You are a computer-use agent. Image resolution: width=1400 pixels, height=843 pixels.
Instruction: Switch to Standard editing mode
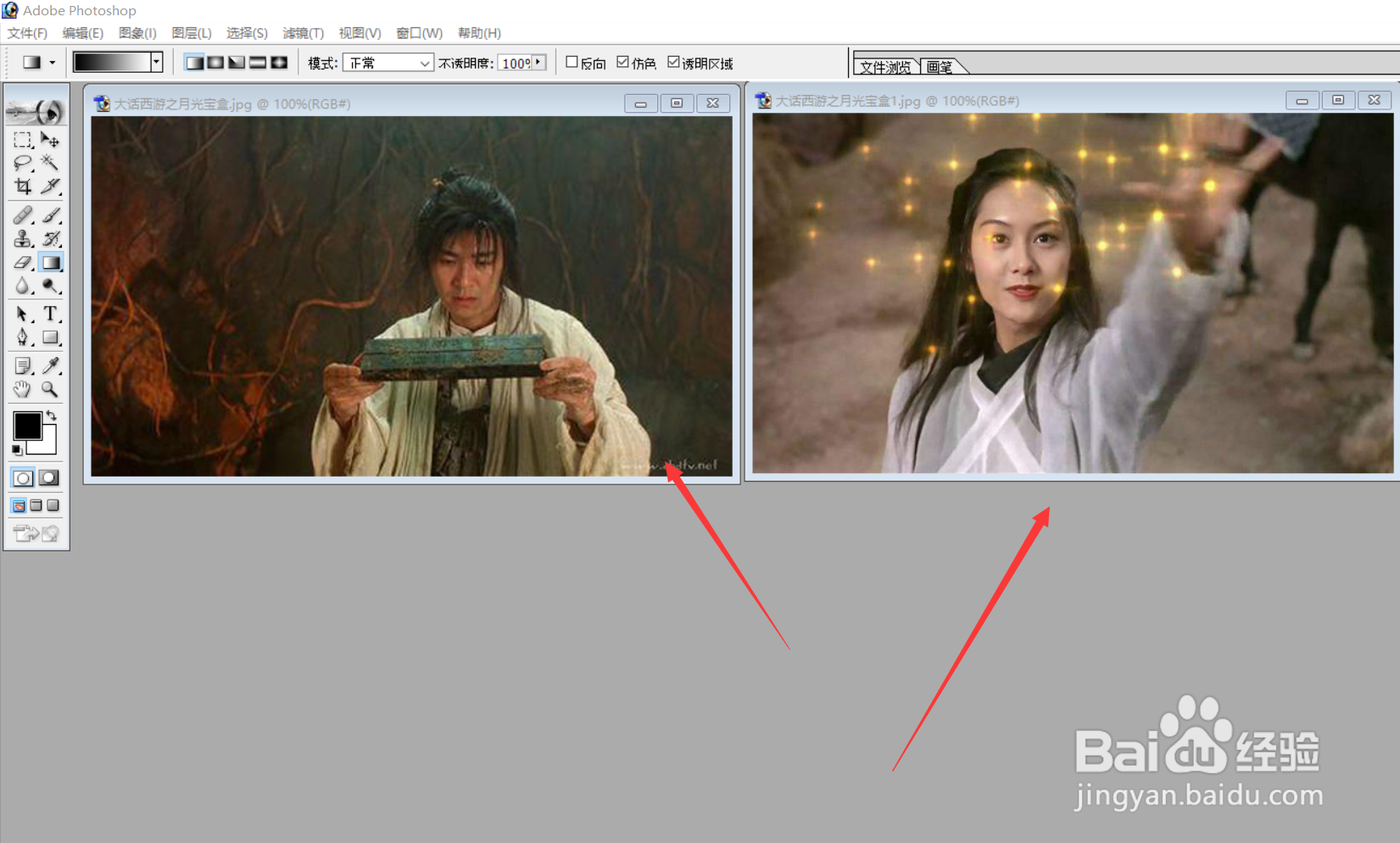pos(23,477)
